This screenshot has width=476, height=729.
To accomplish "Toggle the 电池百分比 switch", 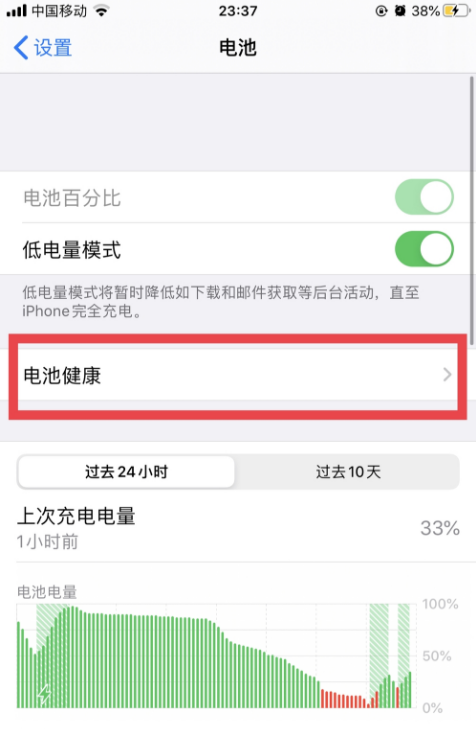I will pos(424,197).
